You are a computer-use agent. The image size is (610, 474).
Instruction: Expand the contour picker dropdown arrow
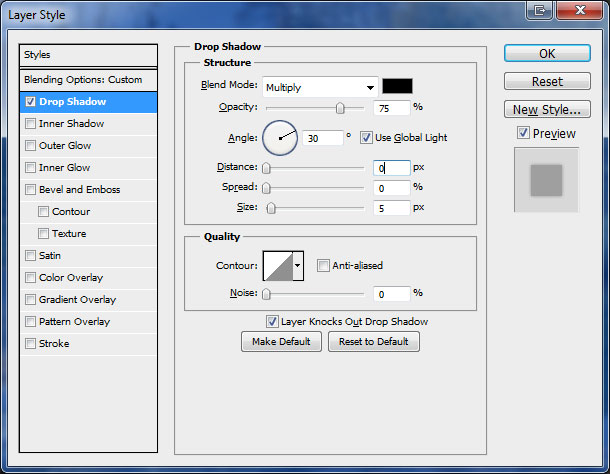[x=297, y=265]
